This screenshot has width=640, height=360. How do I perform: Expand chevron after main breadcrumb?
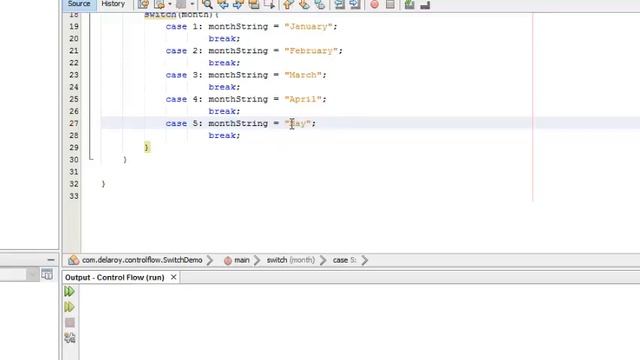[x=257, y=260]
